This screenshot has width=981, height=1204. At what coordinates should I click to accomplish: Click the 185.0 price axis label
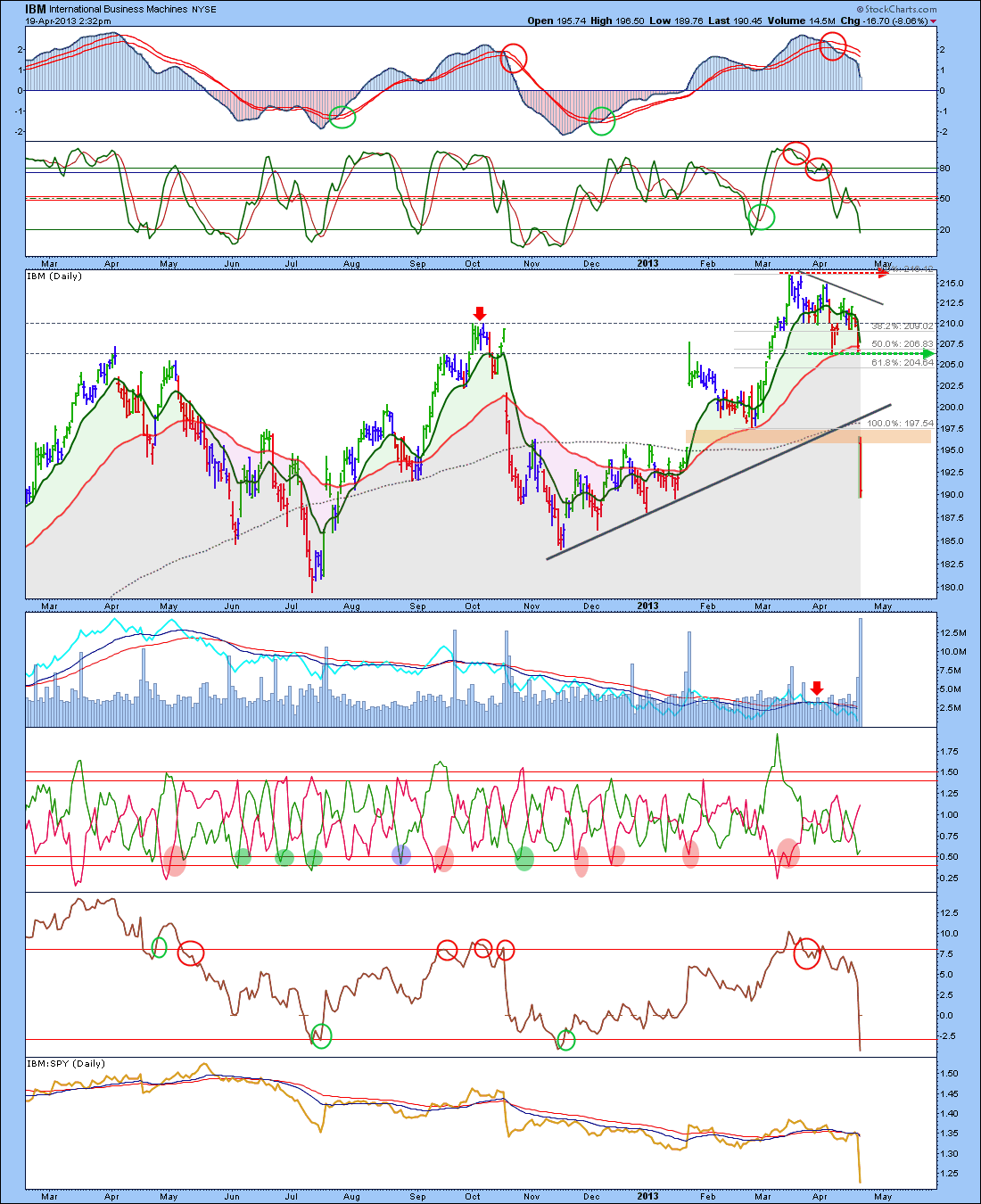pos(951,541)
